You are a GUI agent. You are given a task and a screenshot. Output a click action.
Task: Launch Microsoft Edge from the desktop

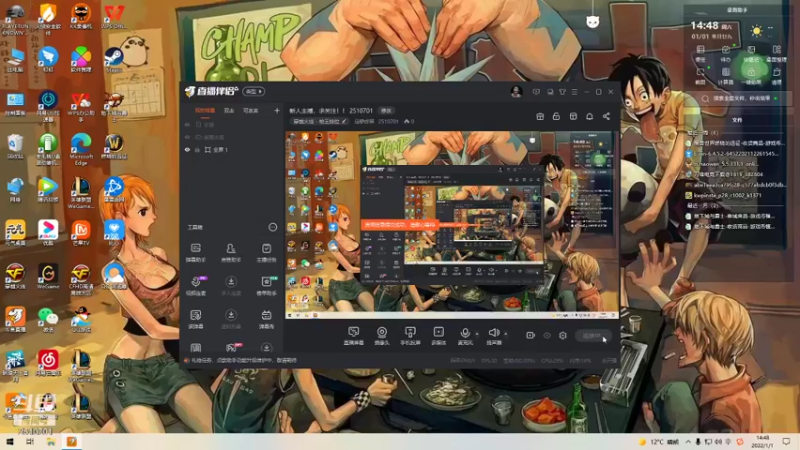click(81, 149)
